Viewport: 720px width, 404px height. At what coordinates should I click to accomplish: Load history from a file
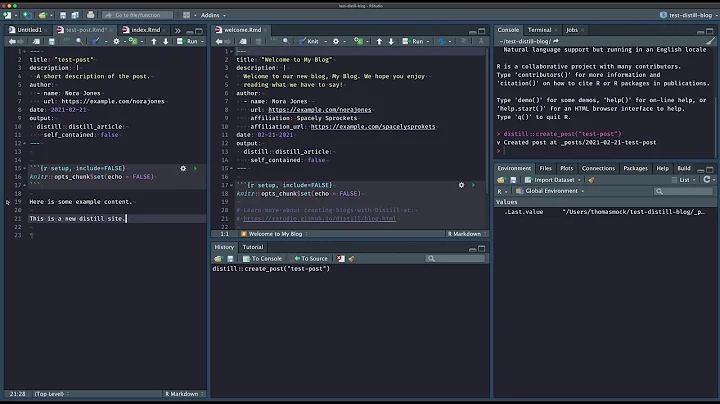(x=218, y=259)
